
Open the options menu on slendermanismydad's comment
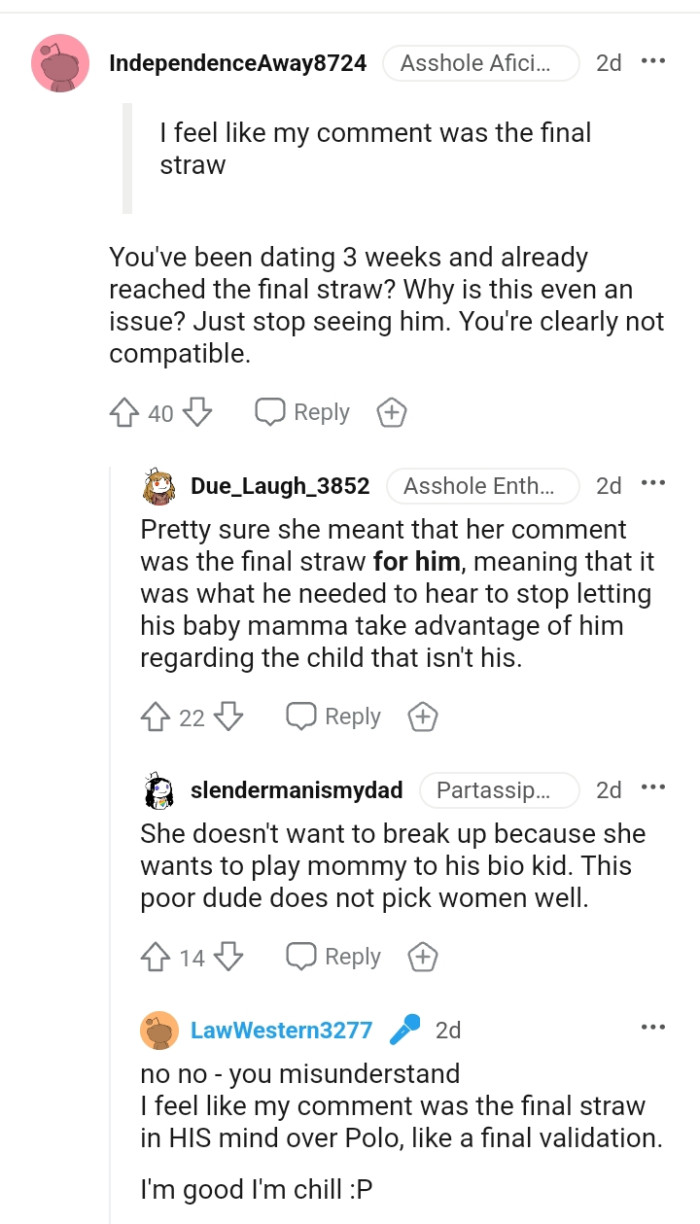tap(652, 786)
